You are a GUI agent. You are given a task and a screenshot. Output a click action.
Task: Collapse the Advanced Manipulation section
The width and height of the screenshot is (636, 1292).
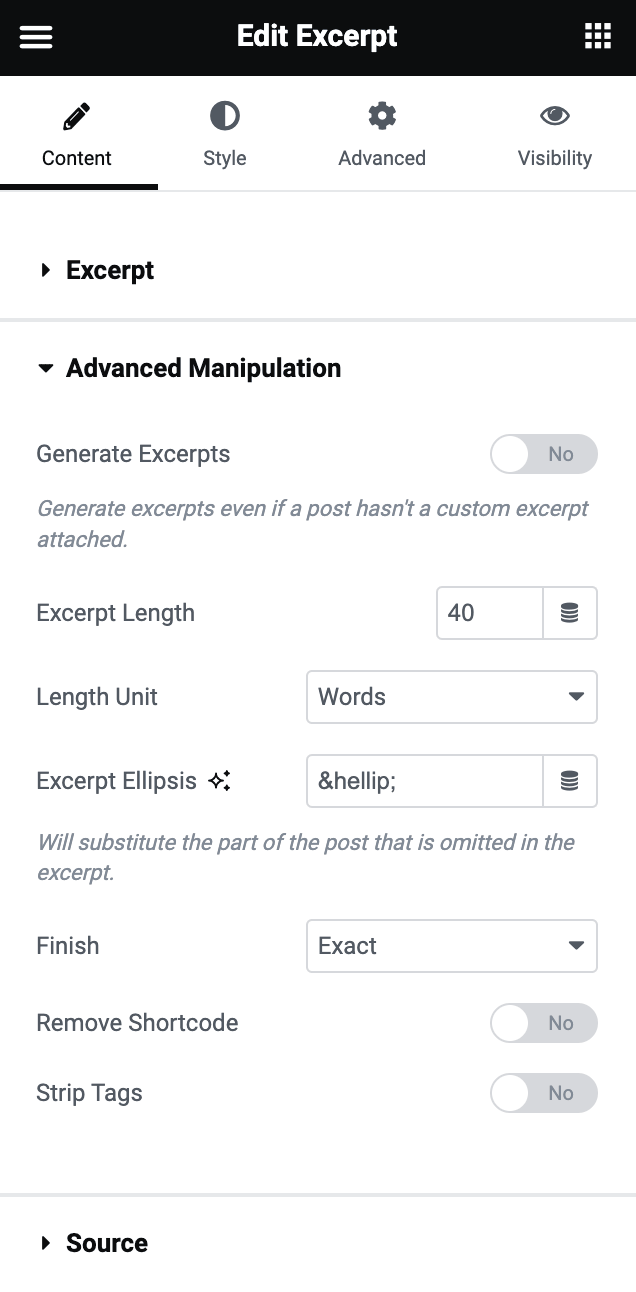pos(203,368)
